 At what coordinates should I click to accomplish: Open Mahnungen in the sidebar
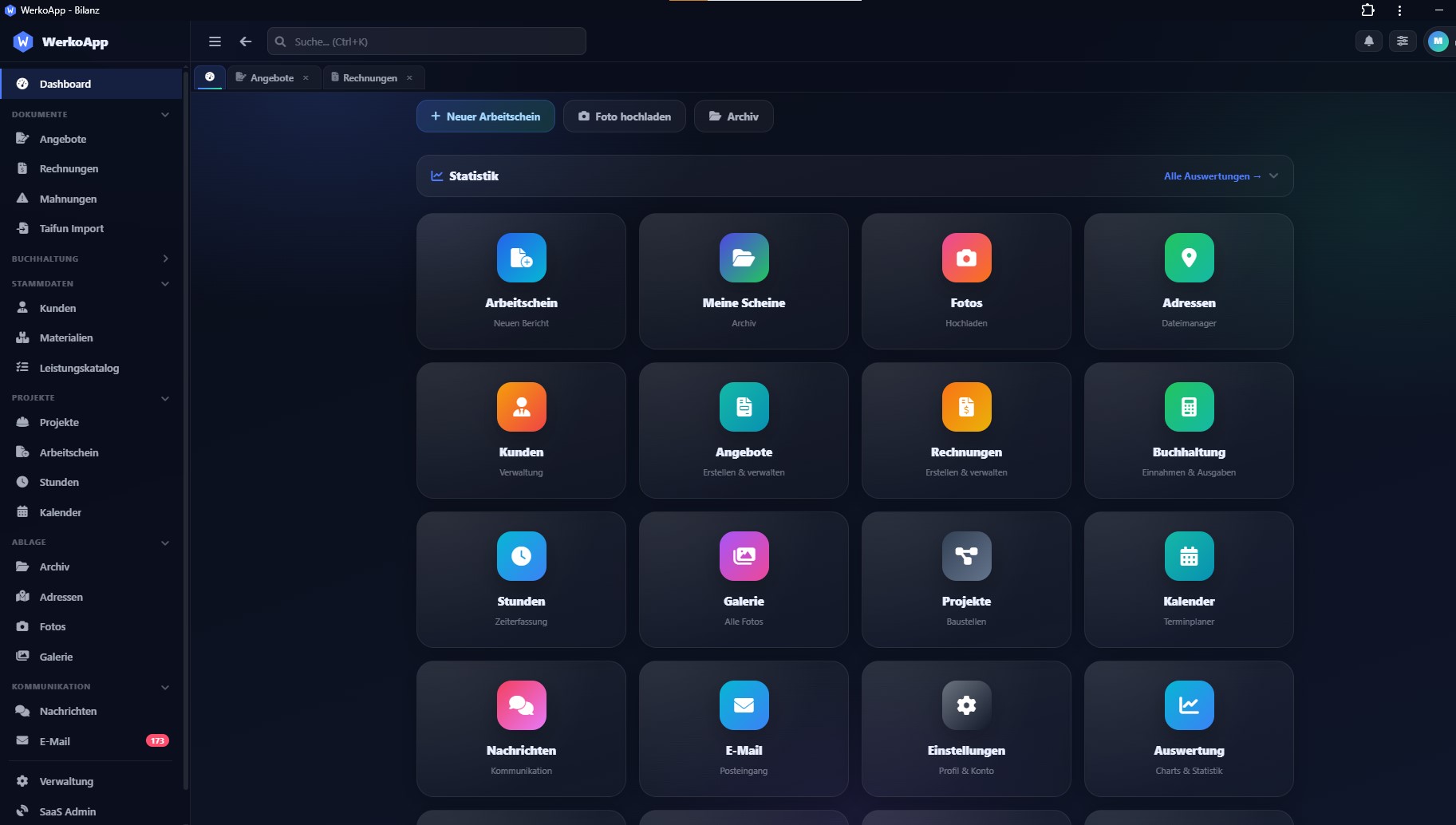[92, 199]
